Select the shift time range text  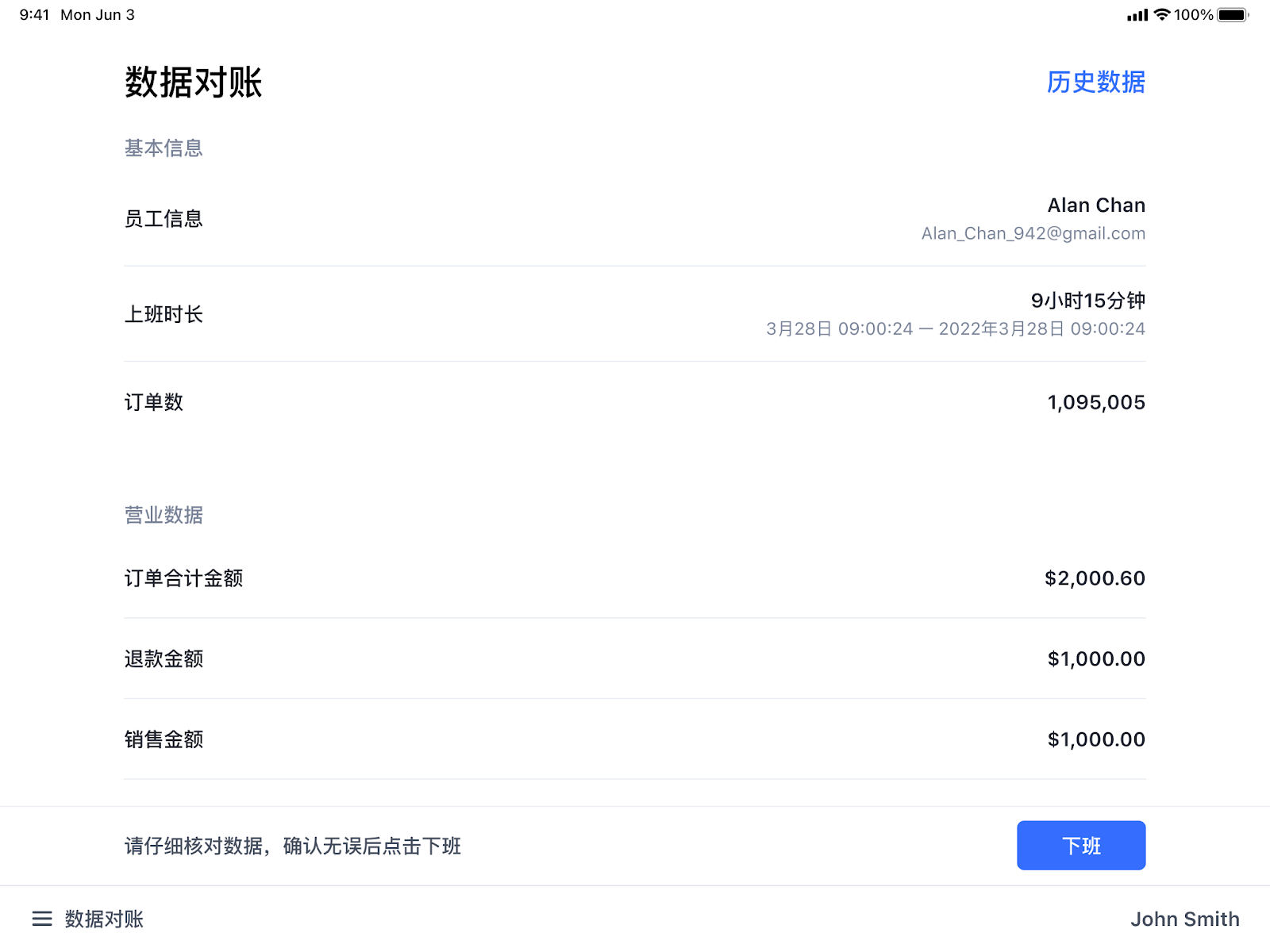tap(955, 328)
